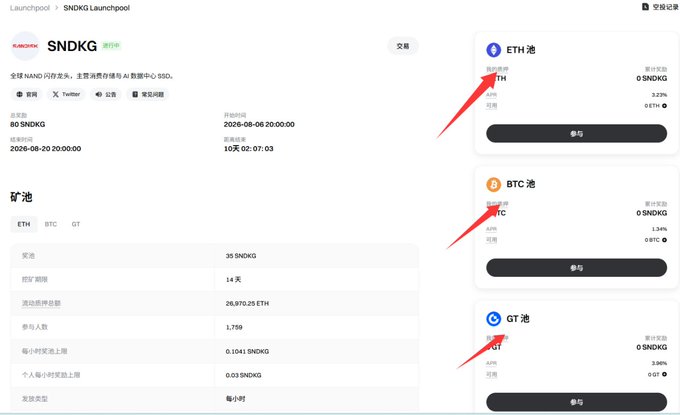Viewport: 680px width, 415px height.
Task: Click the 35 SNDKG prize pool cell
Action: (x=241, y=256)
